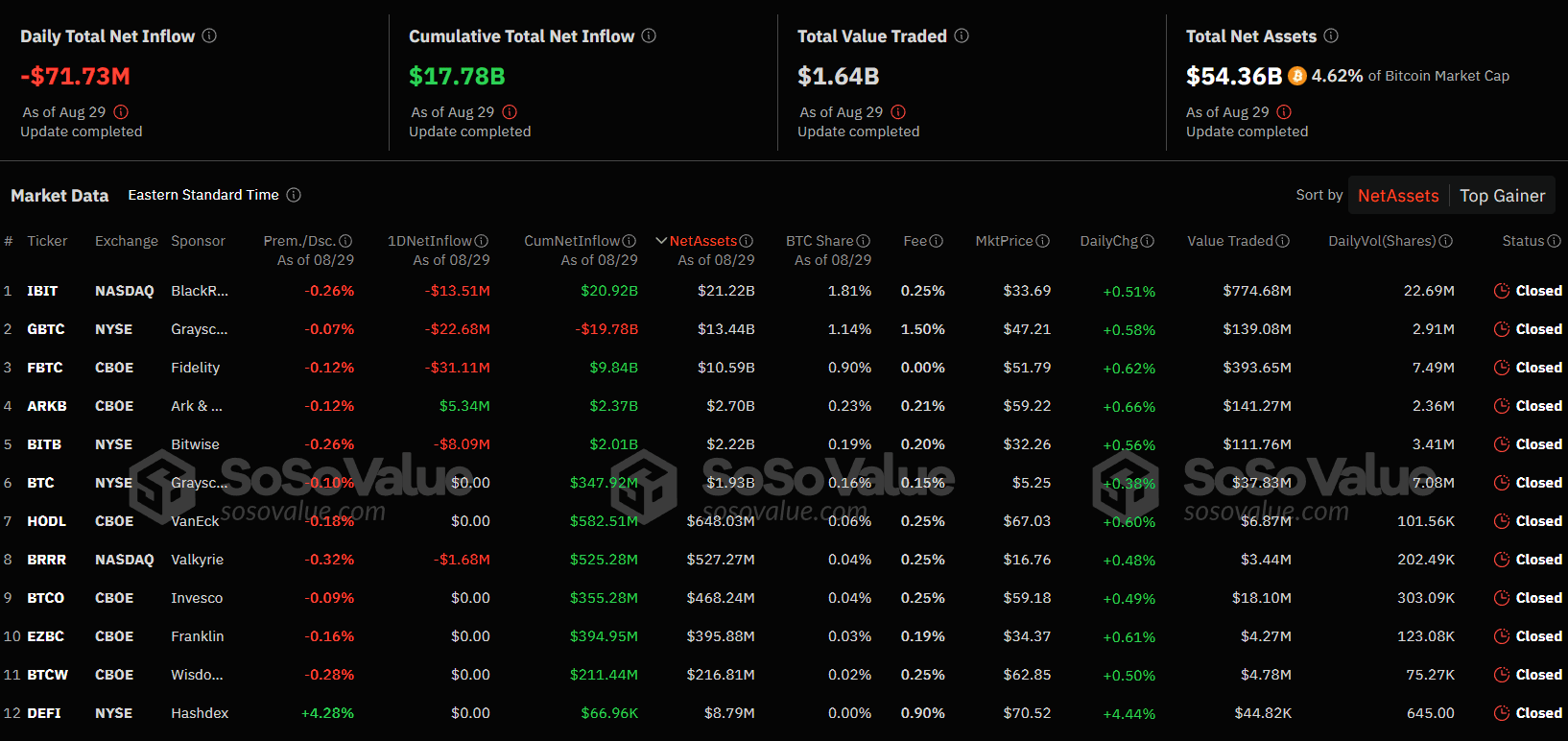Click the $54.36B total net assets value
The width and height of the screenshot is (1568, 741).
(x=1234, y=76)
